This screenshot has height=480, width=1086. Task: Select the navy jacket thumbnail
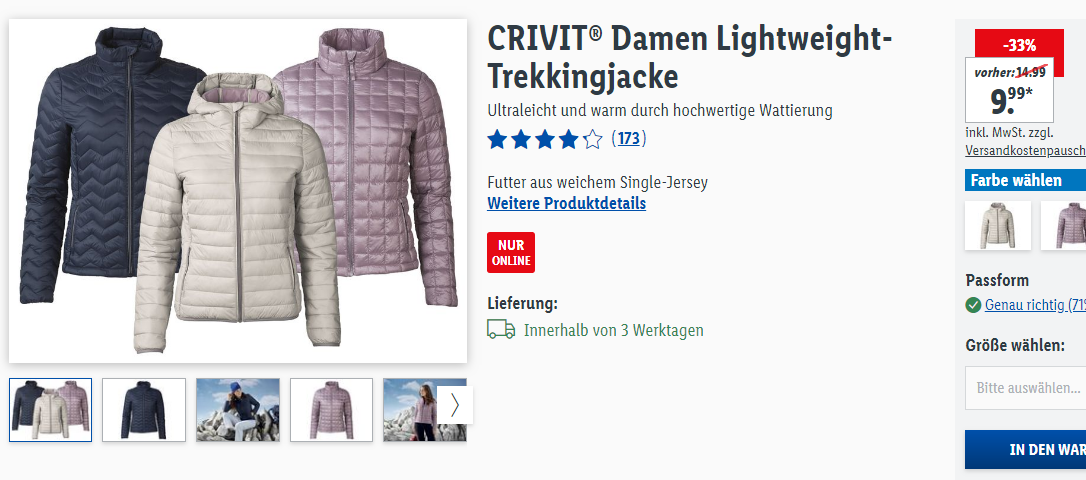144,410
